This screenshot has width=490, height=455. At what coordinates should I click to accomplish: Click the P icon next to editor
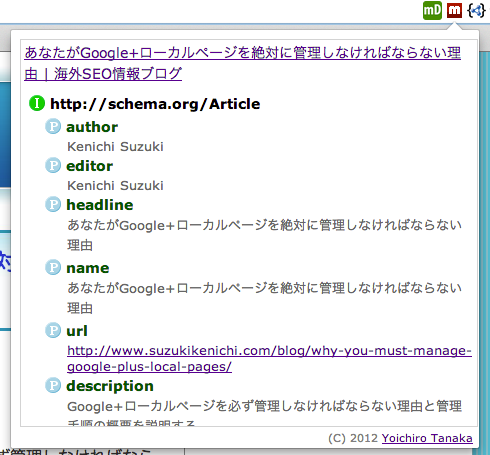pos(53,165)
